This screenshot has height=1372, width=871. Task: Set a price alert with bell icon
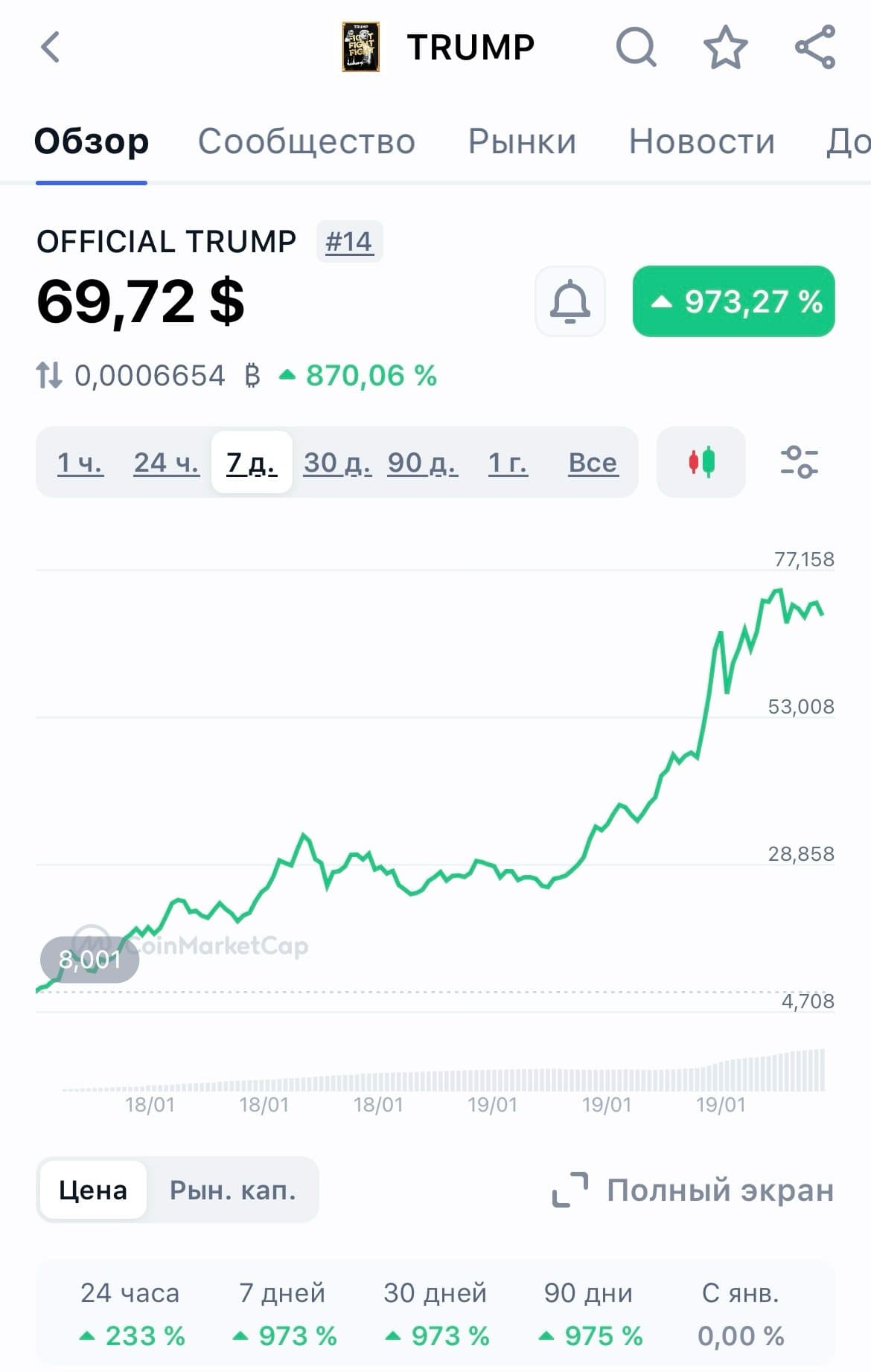pyautogui.click(x=570, y=301)
